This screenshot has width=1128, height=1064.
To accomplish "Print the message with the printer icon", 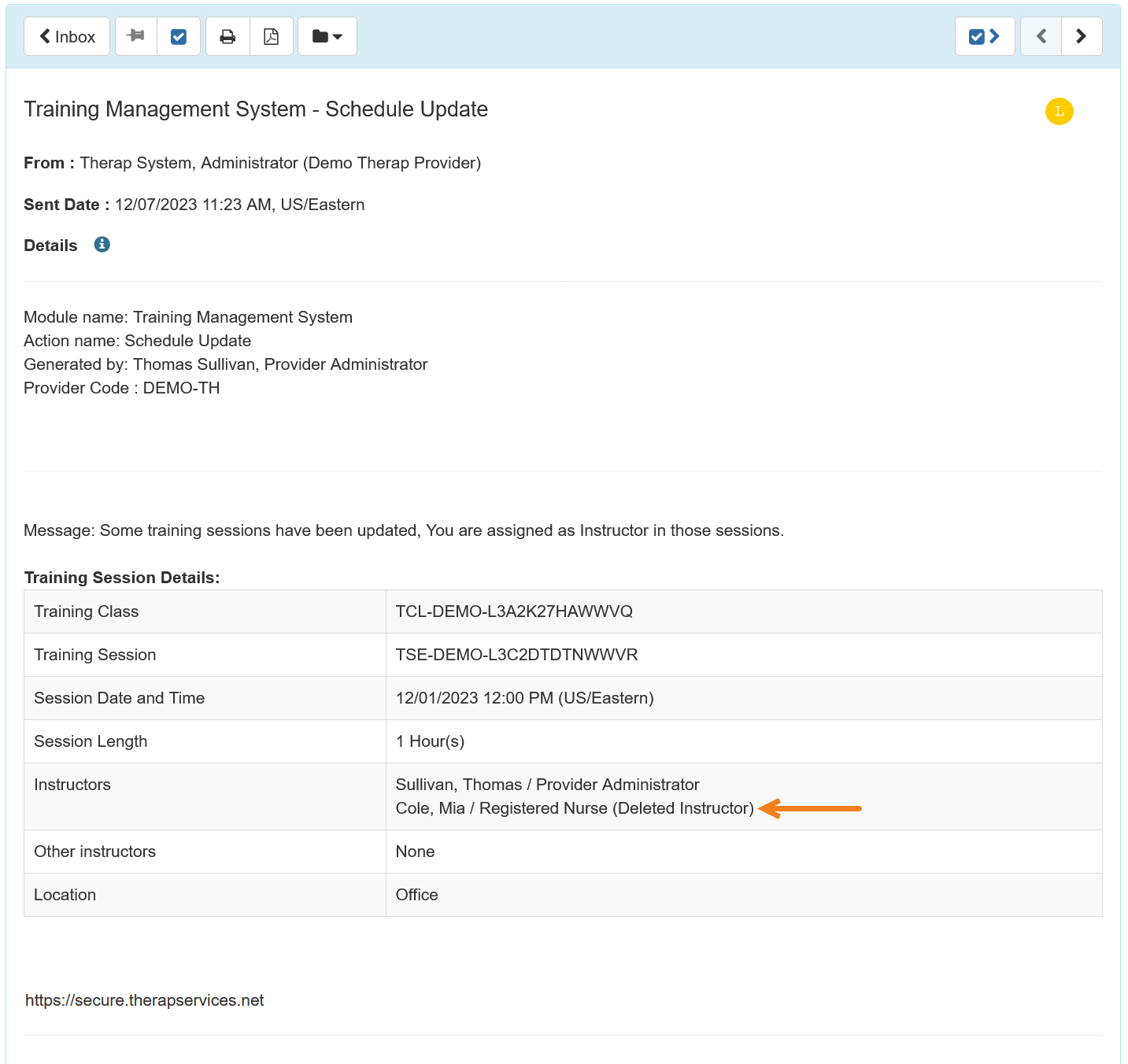I will (227, 36).
